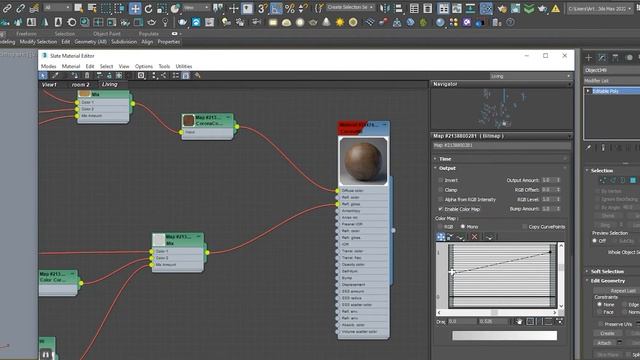Expand Editable Poly in the modifier stack
640x360 pixels.
click(588, 91)
